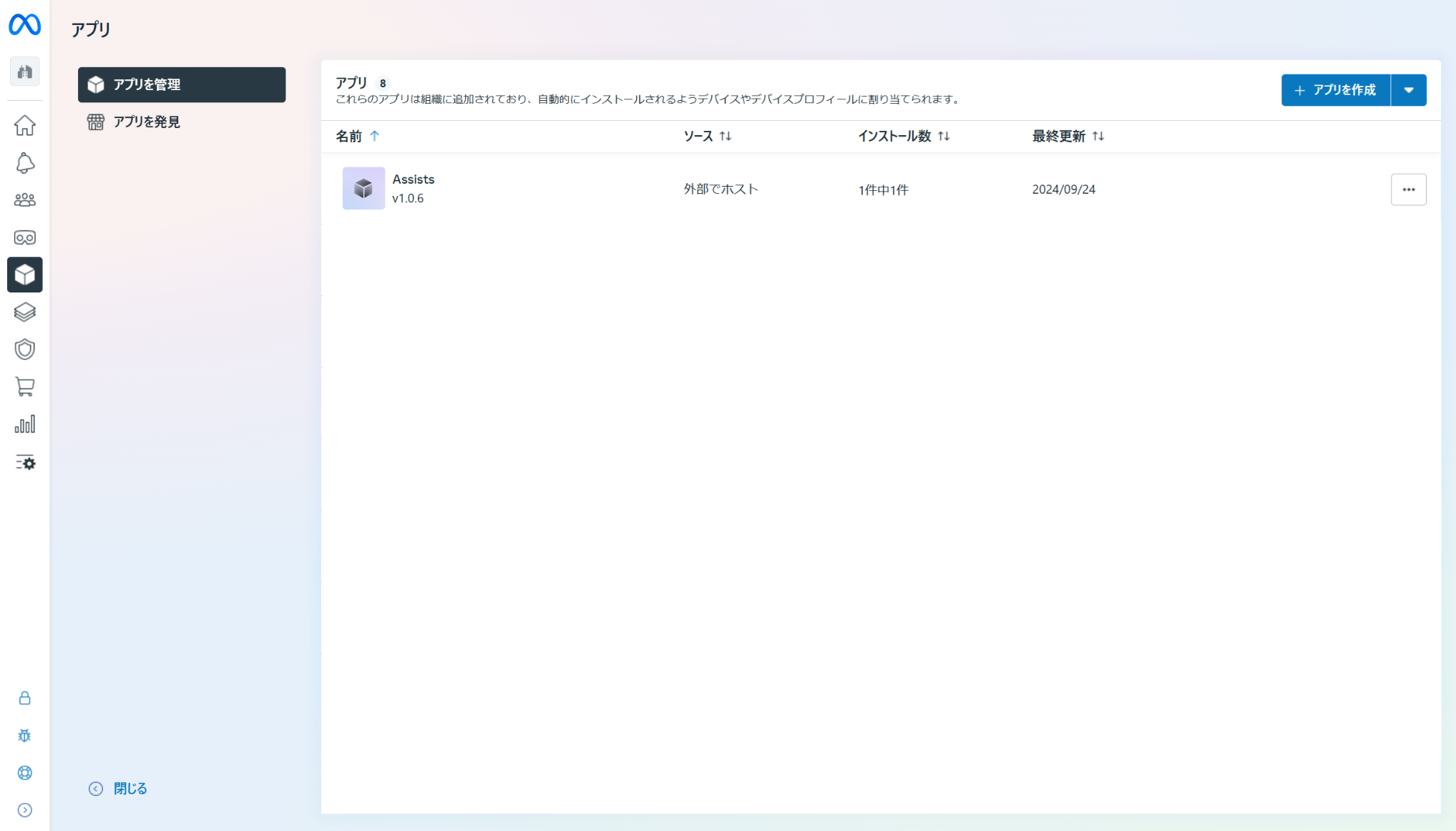
Task: Expand sidebar with bottom chevron icon
Action: click(25, 810)
